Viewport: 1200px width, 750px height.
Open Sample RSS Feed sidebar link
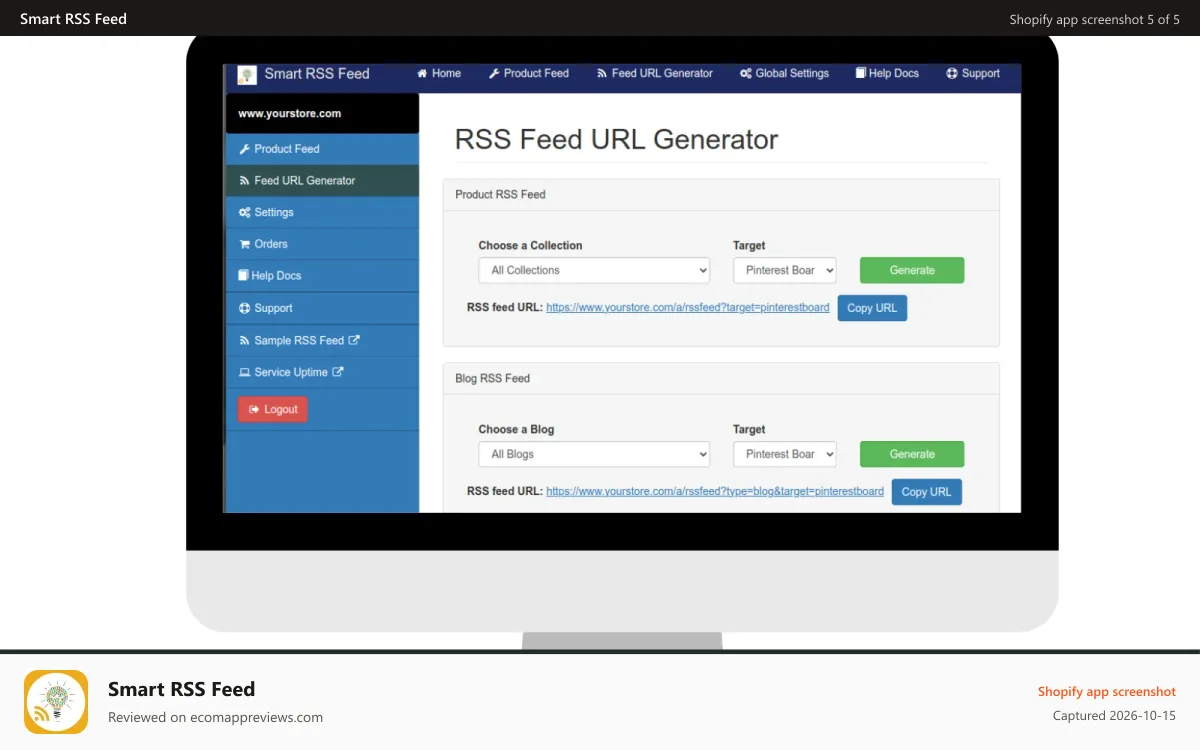(322, 341)
